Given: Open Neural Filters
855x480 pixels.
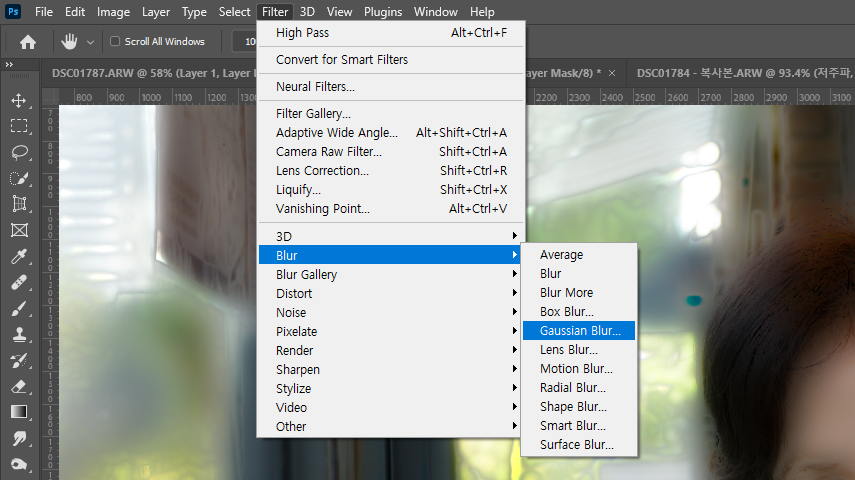Looking at the screenshot, I should pos(391,87).
